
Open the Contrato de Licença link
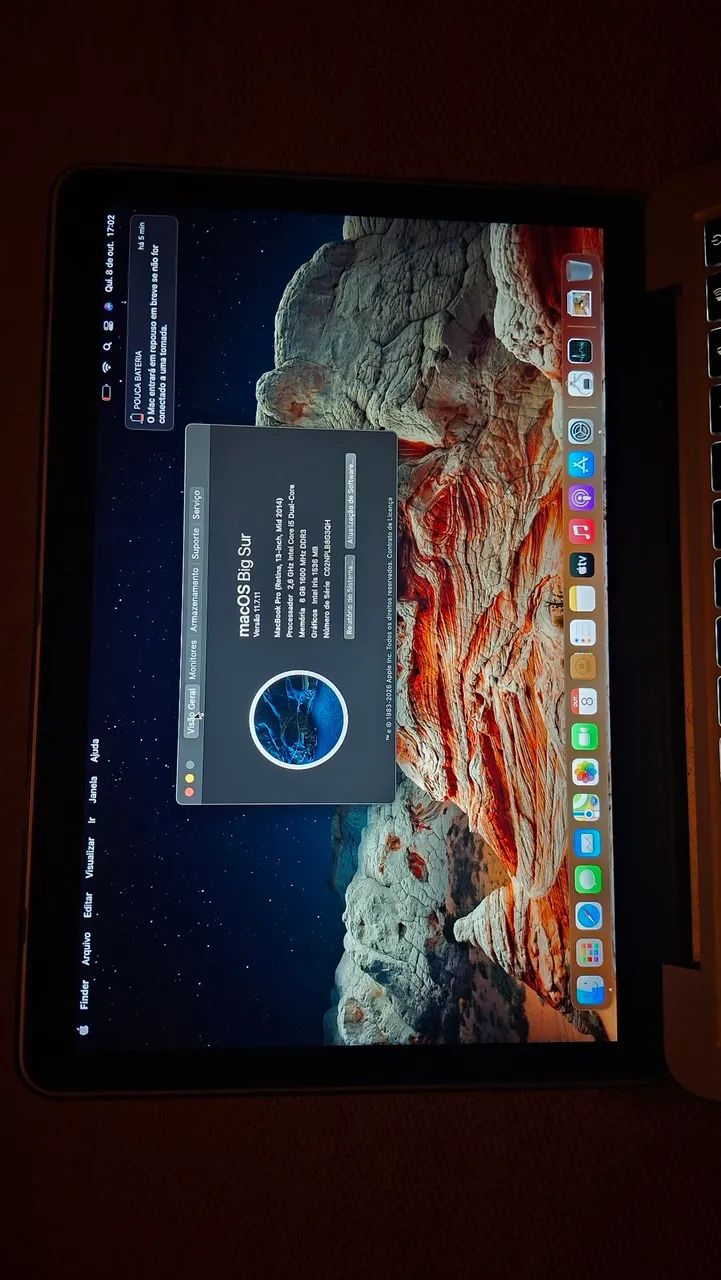pos(390,527)
